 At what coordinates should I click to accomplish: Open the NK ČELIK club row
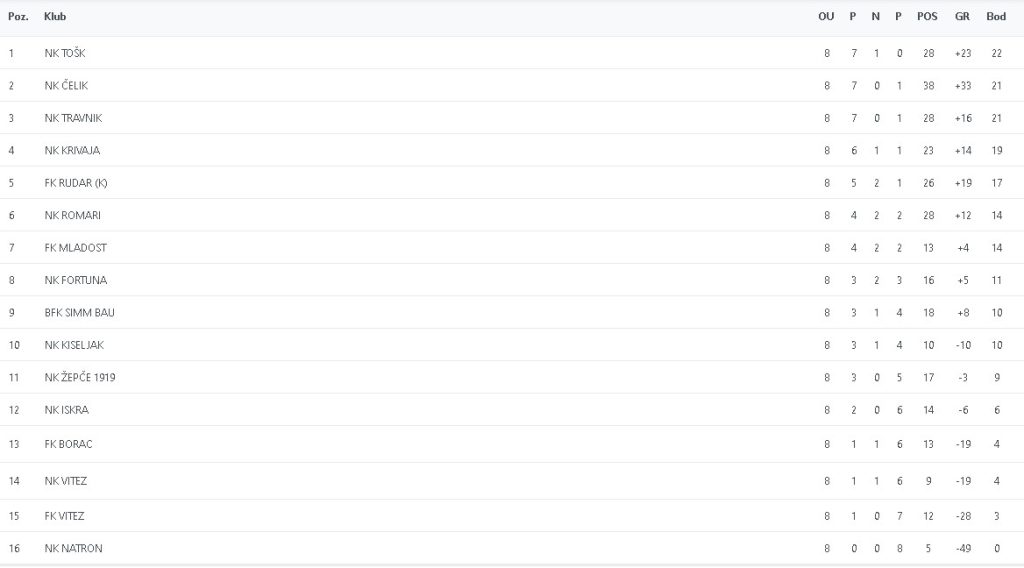point(66,86)
